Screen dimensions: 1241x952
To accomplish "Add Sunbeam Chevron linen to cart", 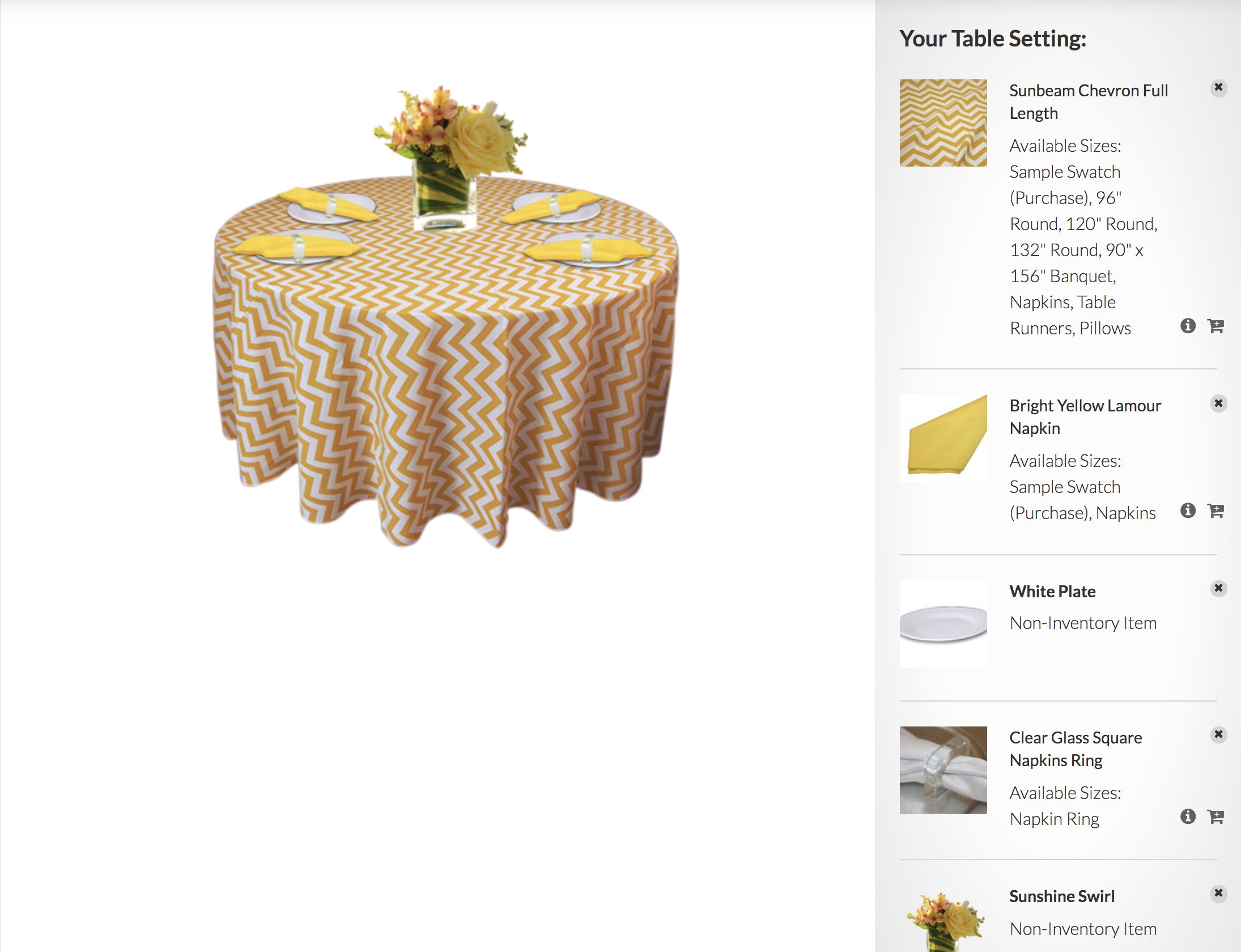I will coord(1215,326).
